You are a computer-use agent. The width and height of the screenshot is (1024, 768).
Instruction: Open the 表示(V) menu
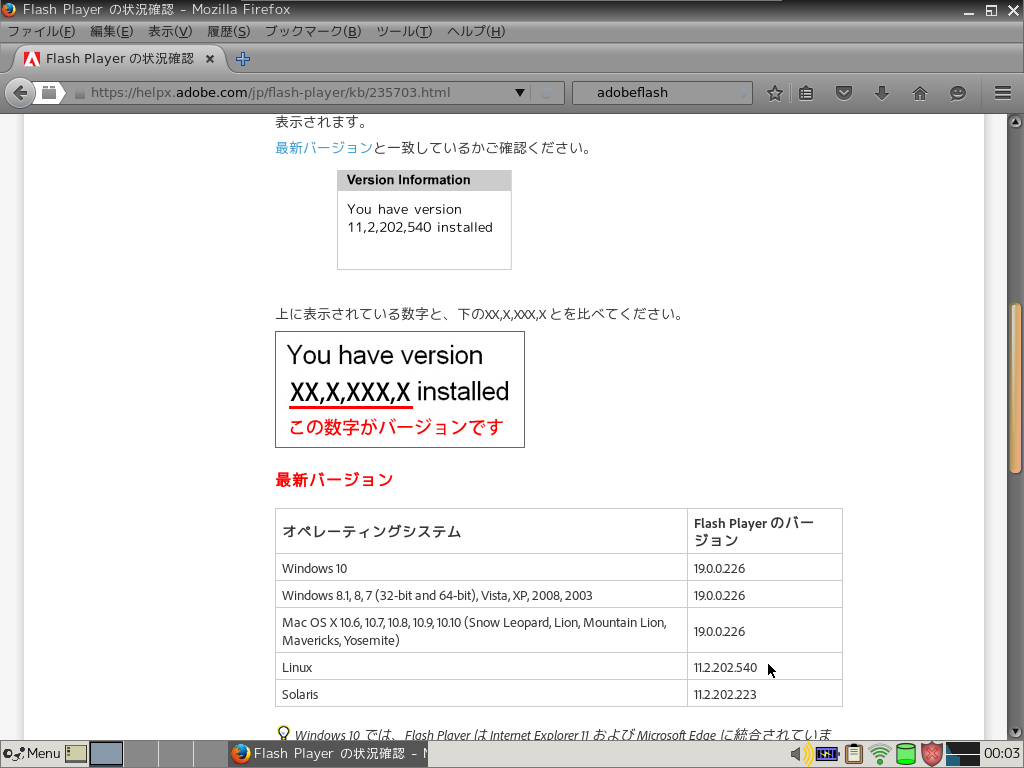(x=170, y=31)
